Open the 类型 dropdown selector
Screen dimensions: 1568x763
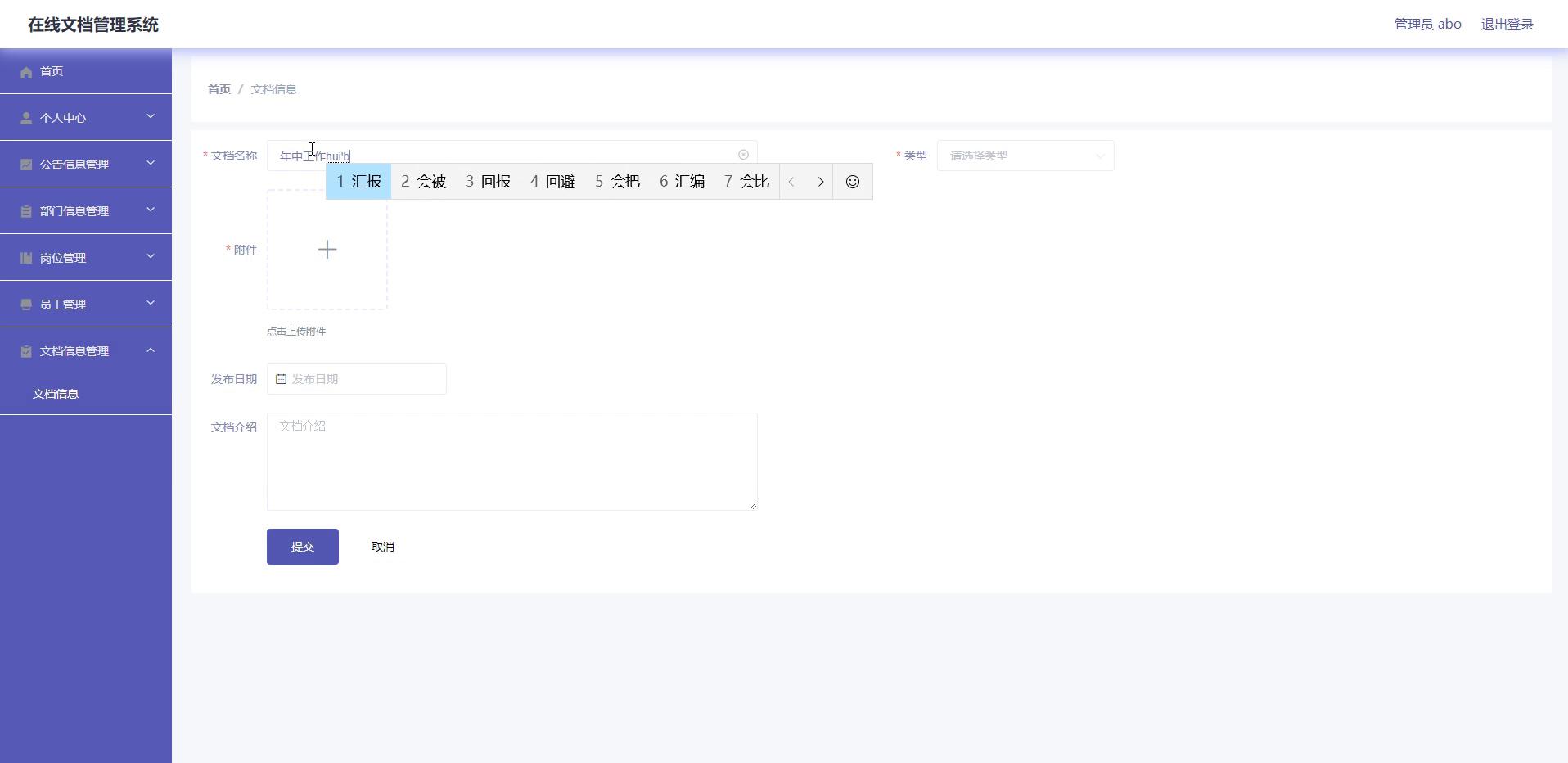[x=1025, y=156]
